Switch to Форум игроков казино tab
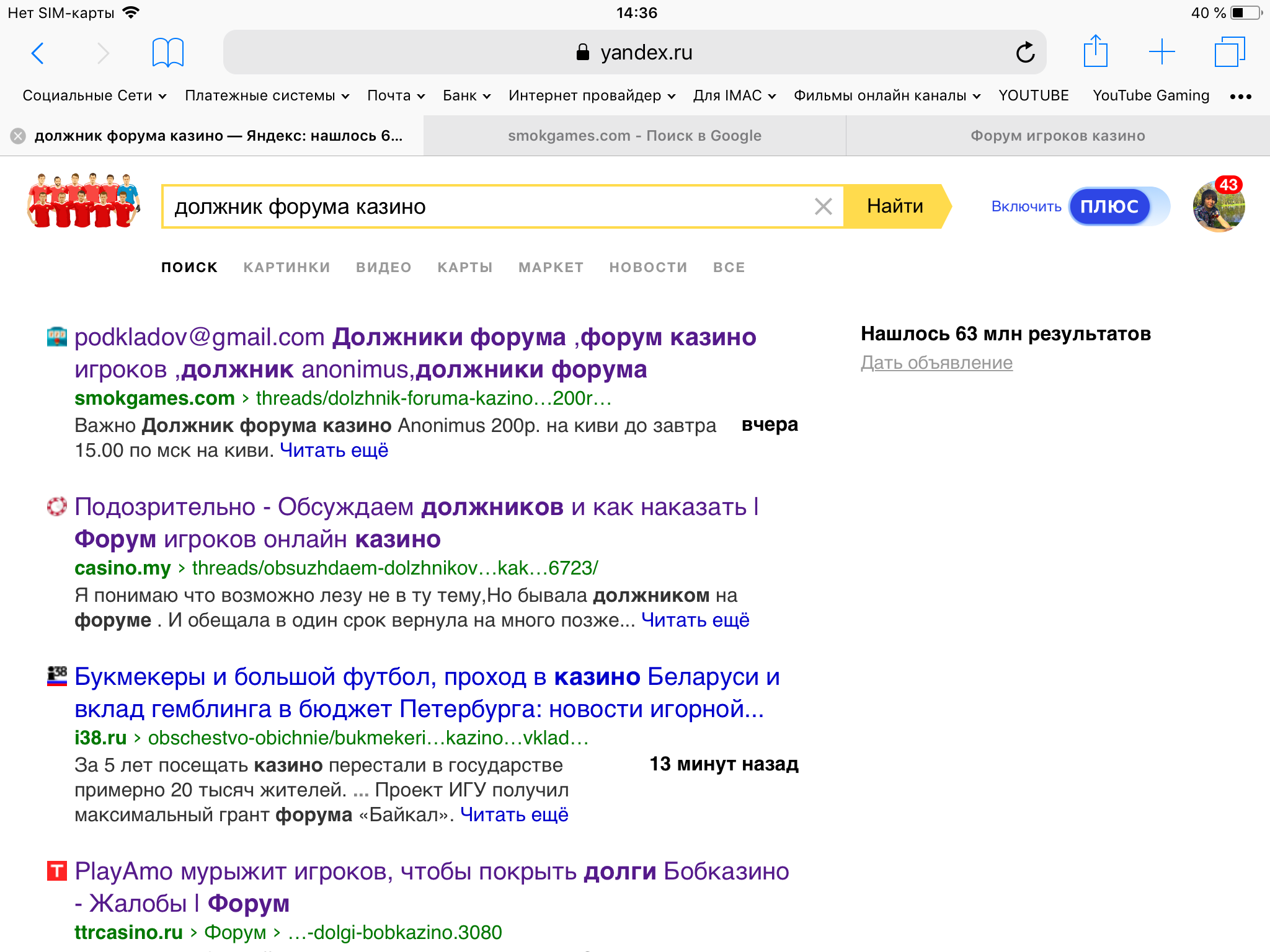The height and width of the screenshot is (952, 1270). (x=1058, y=136)
